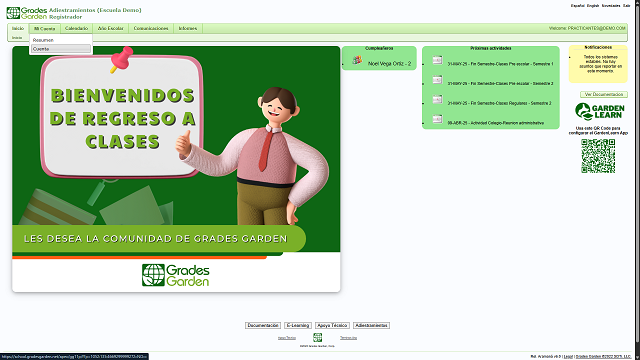Click the footer link right of the small logo
The image size is (640, 360).
[x=349, y=338]
